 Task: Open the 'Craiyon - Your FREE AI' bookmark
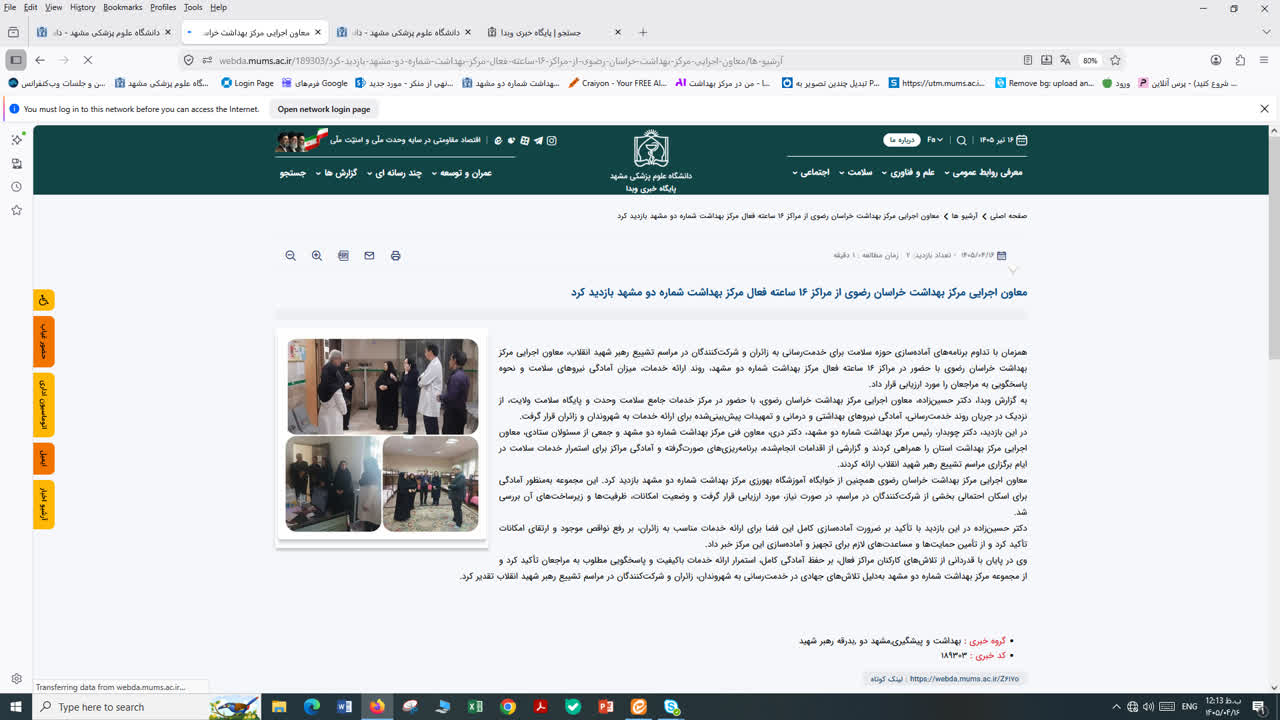(617, 84)
